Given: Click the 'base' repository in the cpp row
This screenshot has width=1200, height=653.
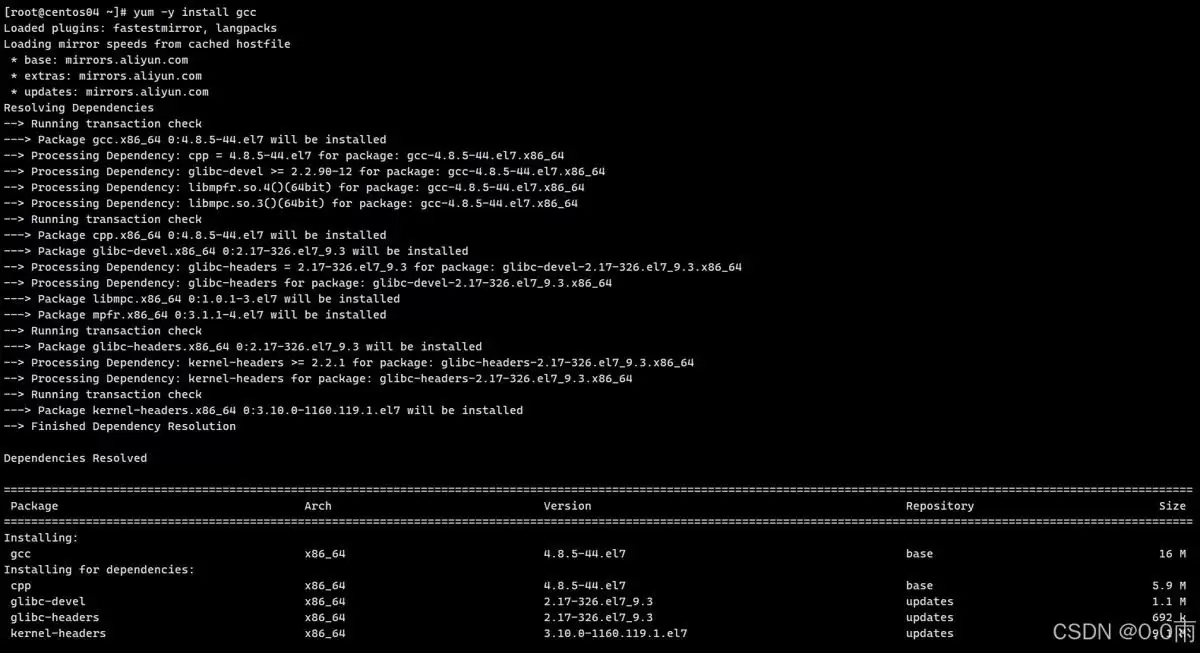Looking at the screenshot, I should point(919,587).
